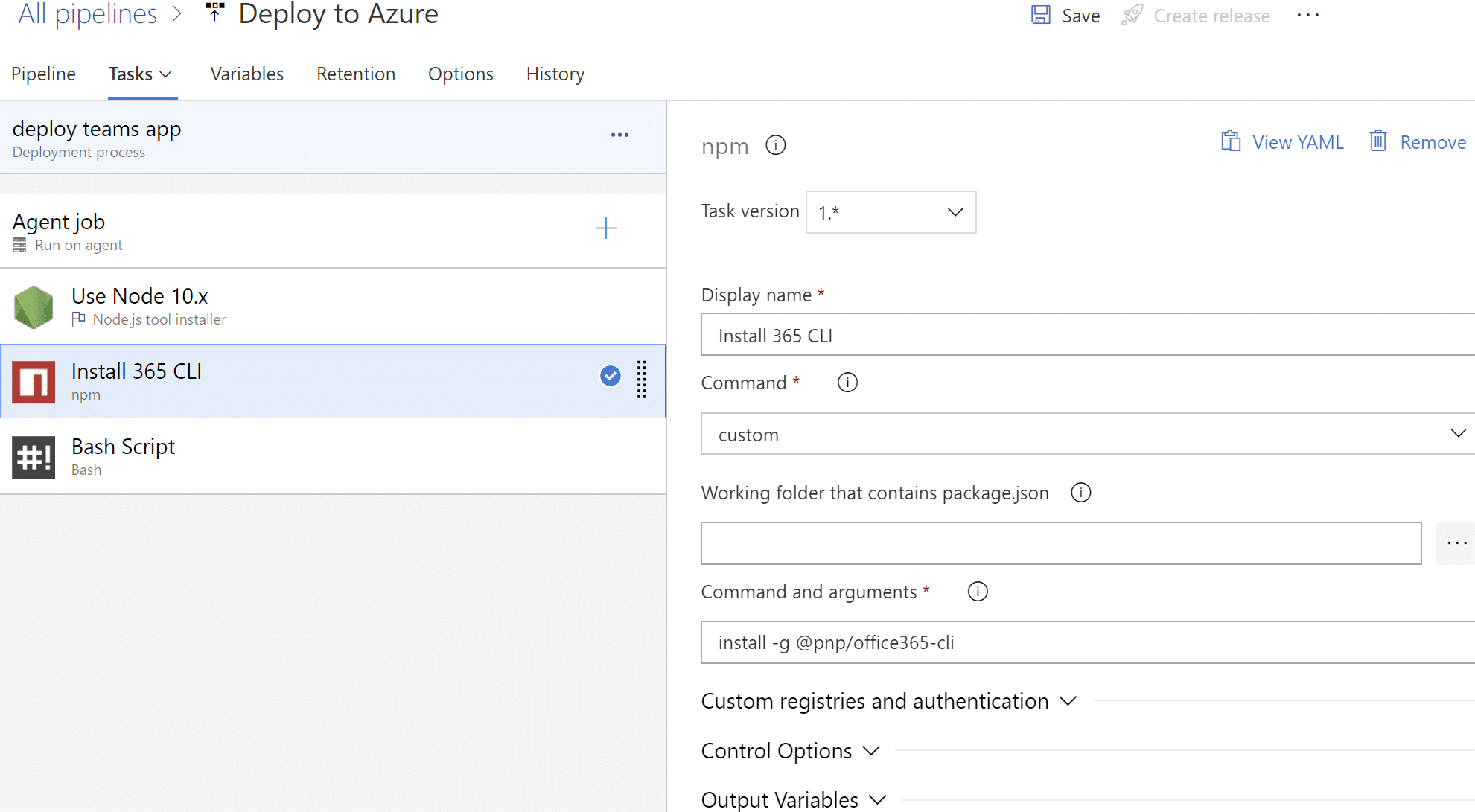The image size is (1475, 812).
Task: Show info for the Command field
Action: pos(847,383)
